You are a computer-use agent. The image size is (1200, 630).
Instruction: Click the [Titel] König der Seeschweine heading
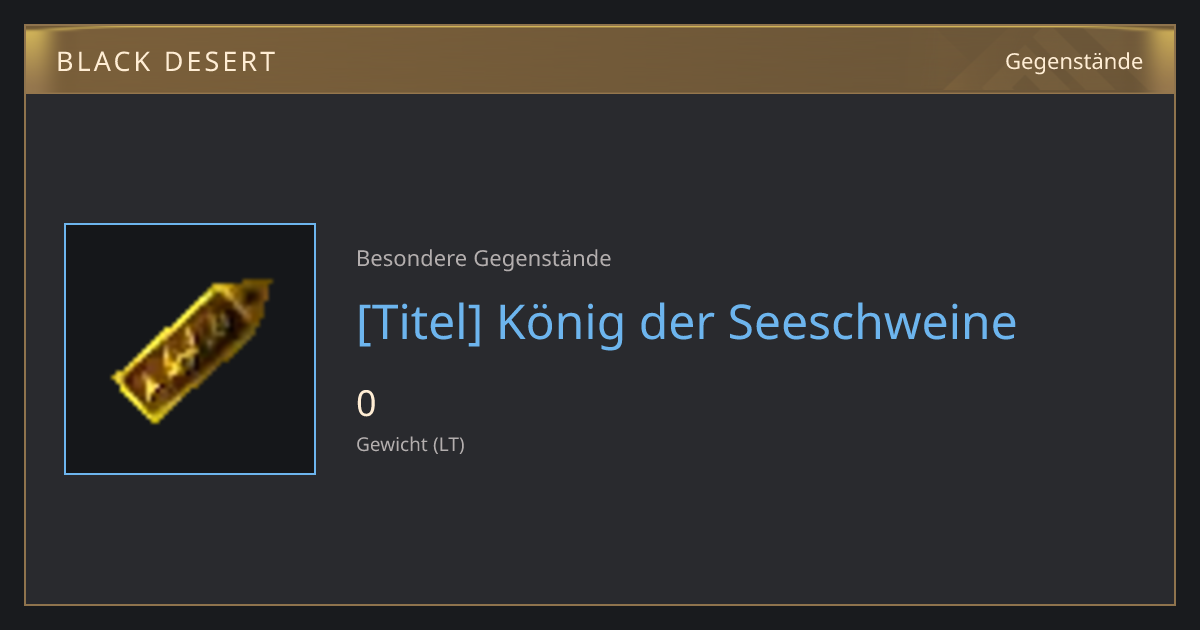coord(687,323)
